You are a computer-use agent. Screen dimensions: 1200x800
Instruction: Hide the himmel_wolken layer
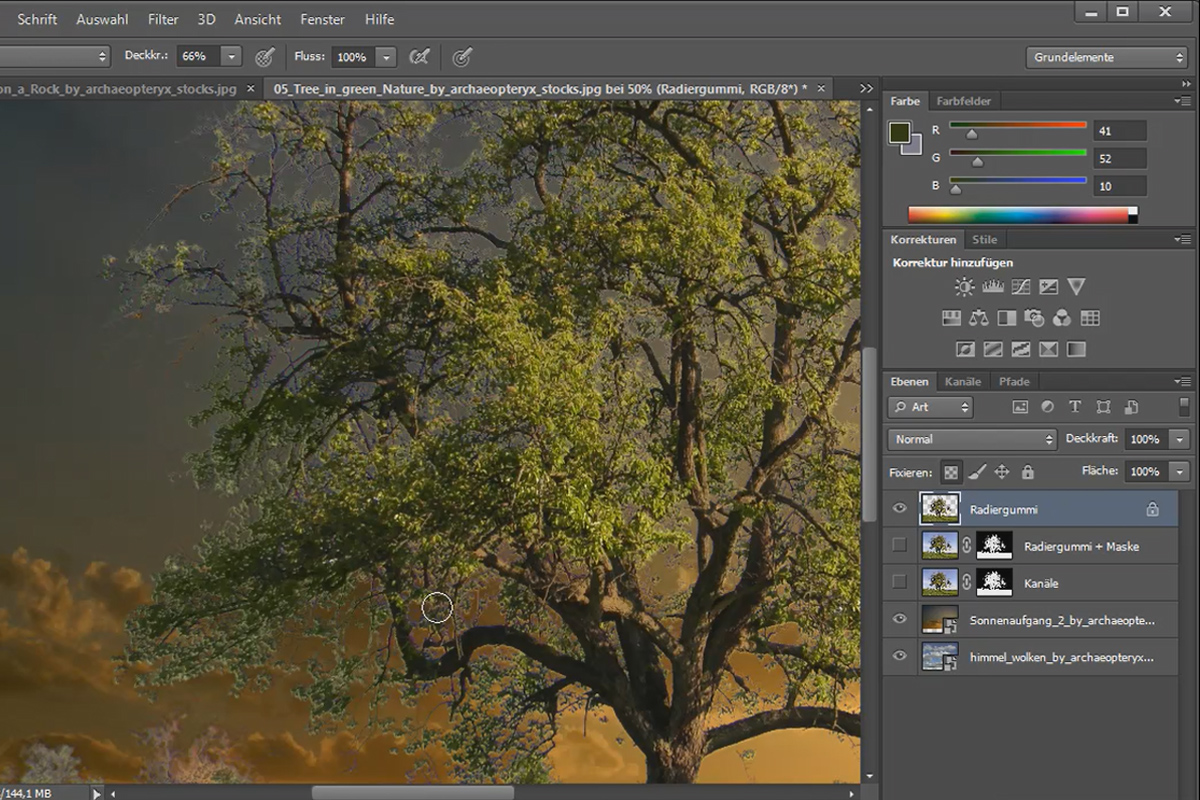click(899, 656)
